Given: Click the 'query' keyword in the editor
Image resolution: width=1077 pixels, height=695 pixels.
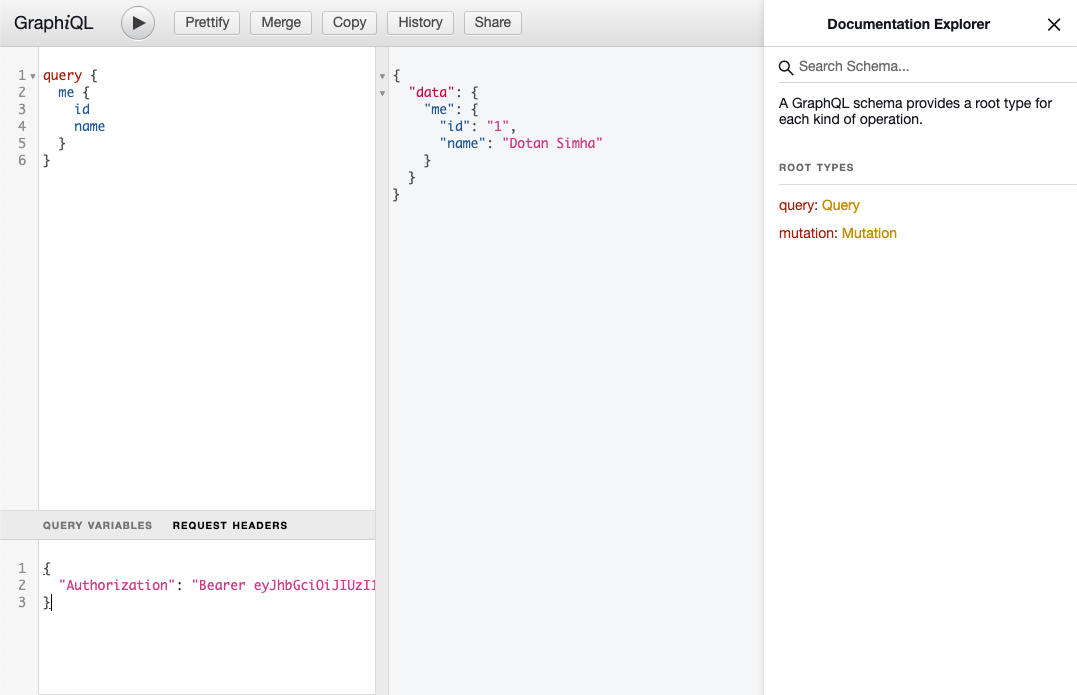Looking at the screenshot, I should pos(63,76).
